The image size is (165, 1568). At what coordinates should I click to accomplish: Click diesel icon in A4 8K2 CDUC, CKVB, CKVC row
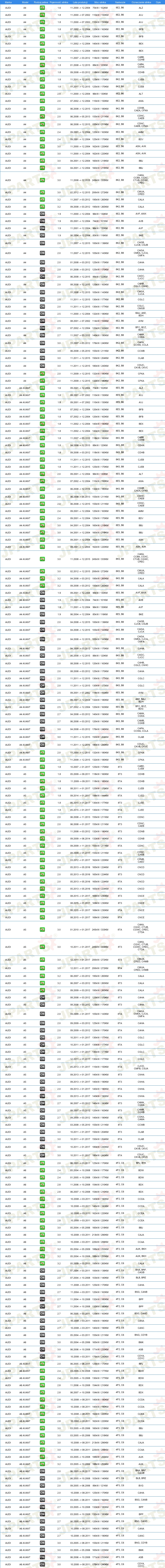pyautogui.click(x=42, y=366)
